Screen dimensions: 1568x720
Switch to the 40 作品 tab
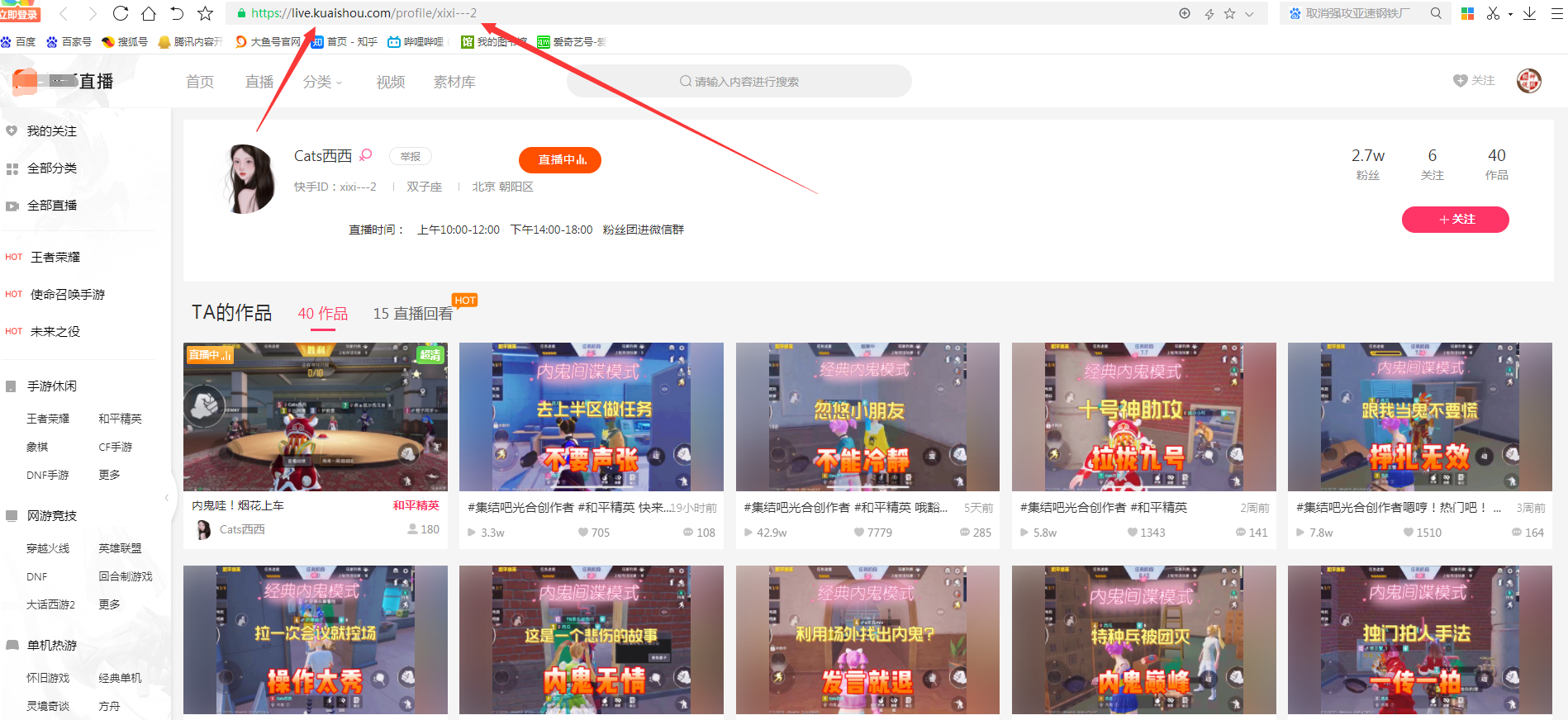[x=322, y=314]
